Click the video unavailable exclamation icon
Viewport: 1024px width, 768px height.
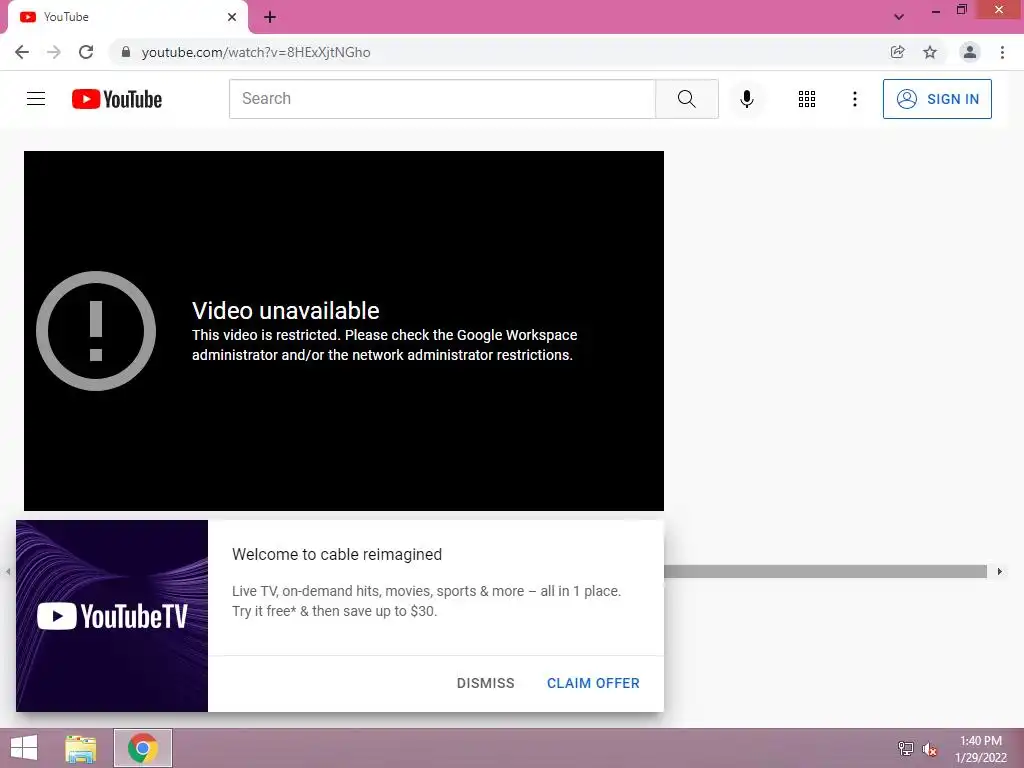coord(96,331)
